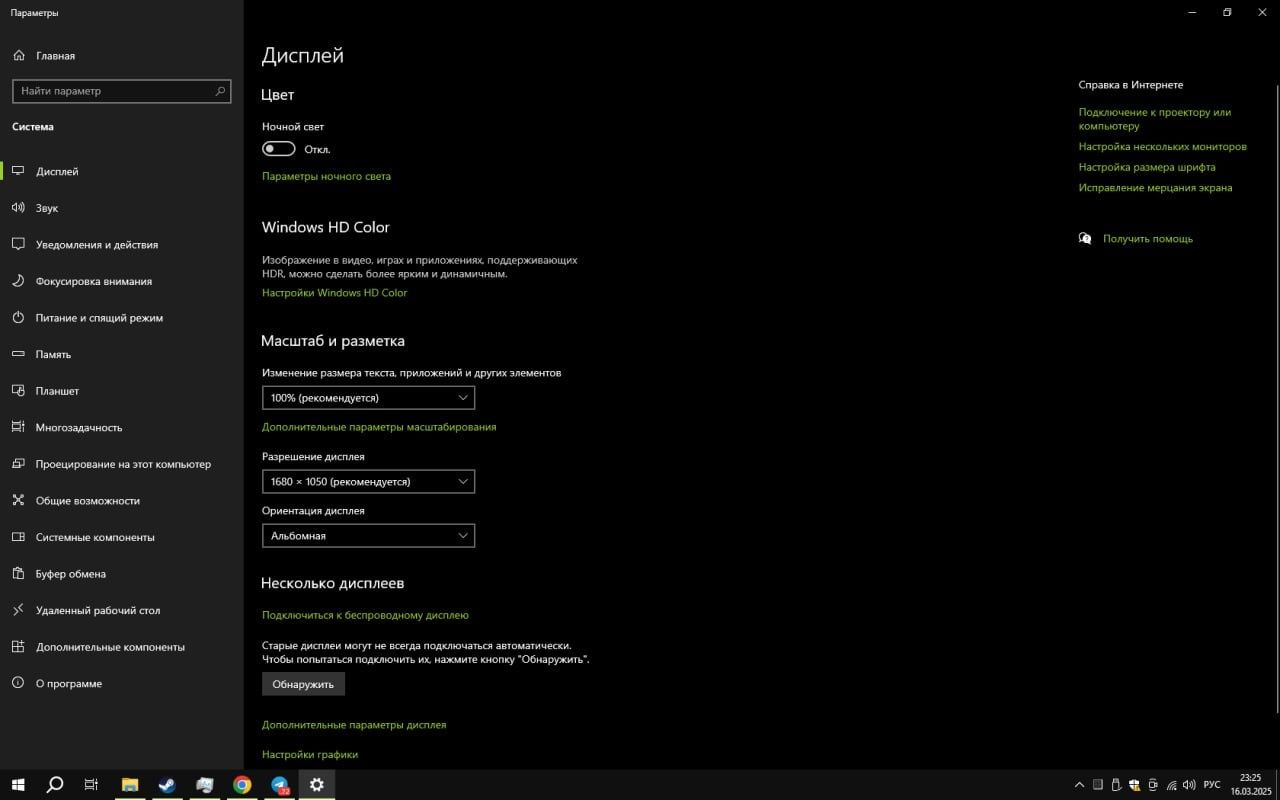
Task: Open Google Chrome from the taskbar
Action: point(242,785)
